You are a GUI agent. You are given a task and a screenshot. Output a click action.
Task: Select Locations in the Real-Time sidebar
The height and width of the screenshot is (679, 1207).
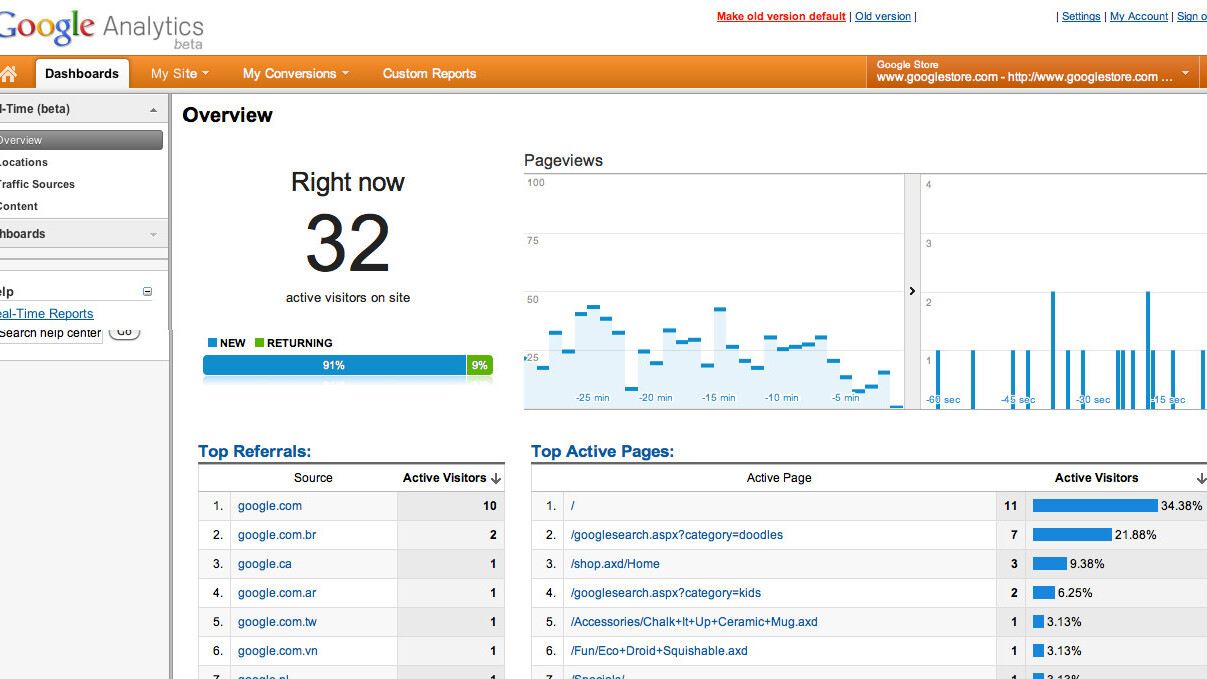click(x=24, y=162)
